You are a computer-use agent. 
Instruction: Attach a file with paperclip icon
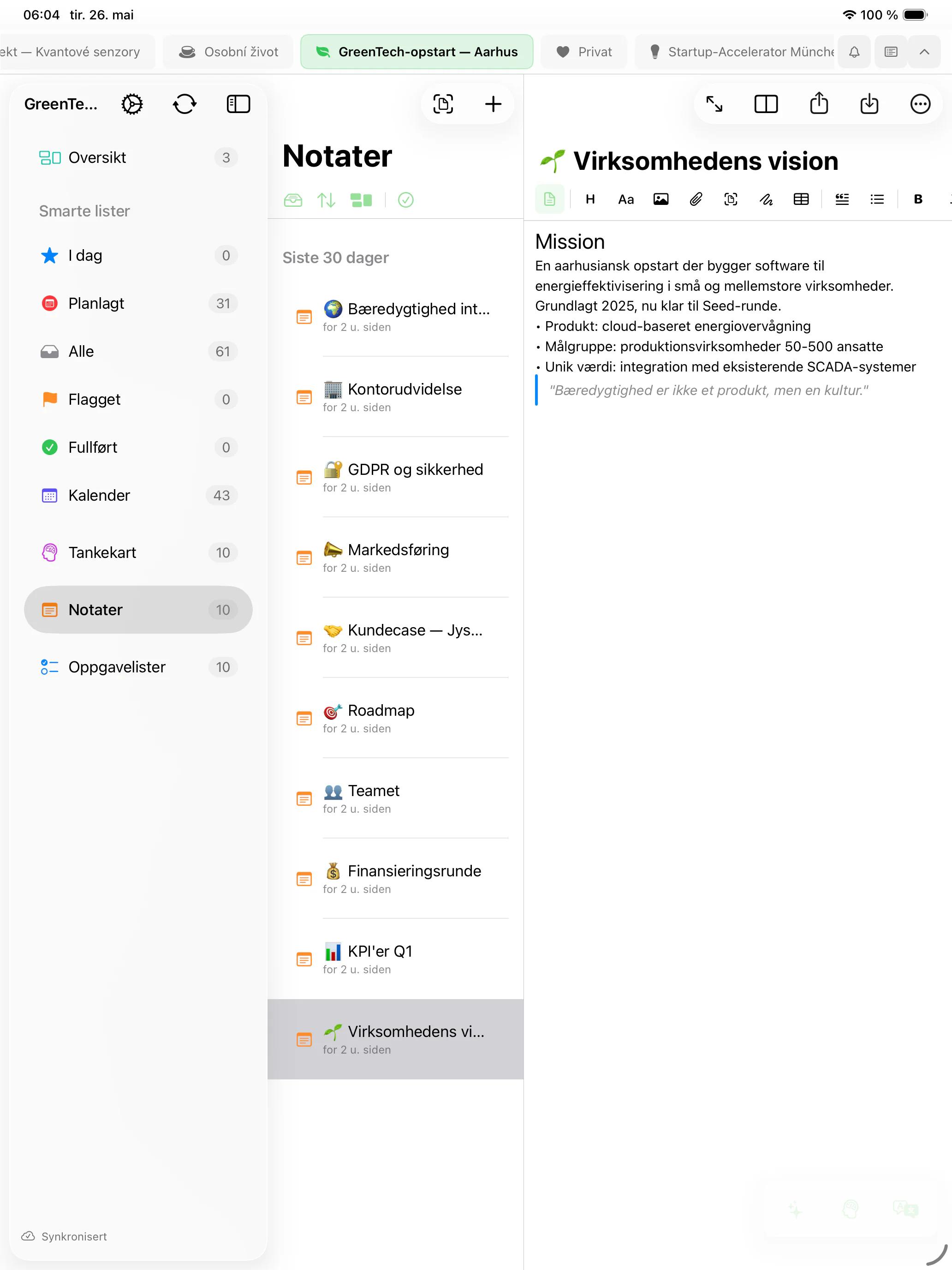696,199
